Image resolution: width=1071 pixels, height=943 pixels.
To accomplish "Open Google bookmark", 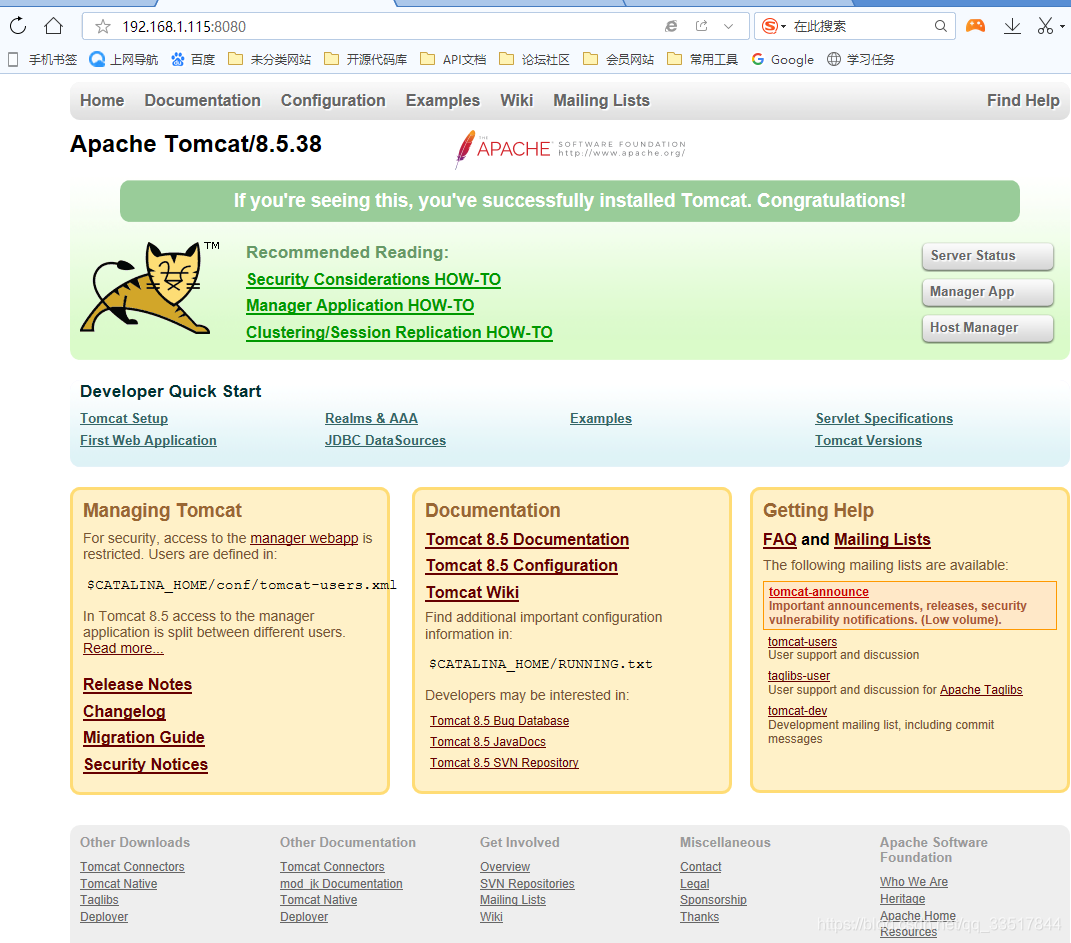I will click(x=783, y=59).
